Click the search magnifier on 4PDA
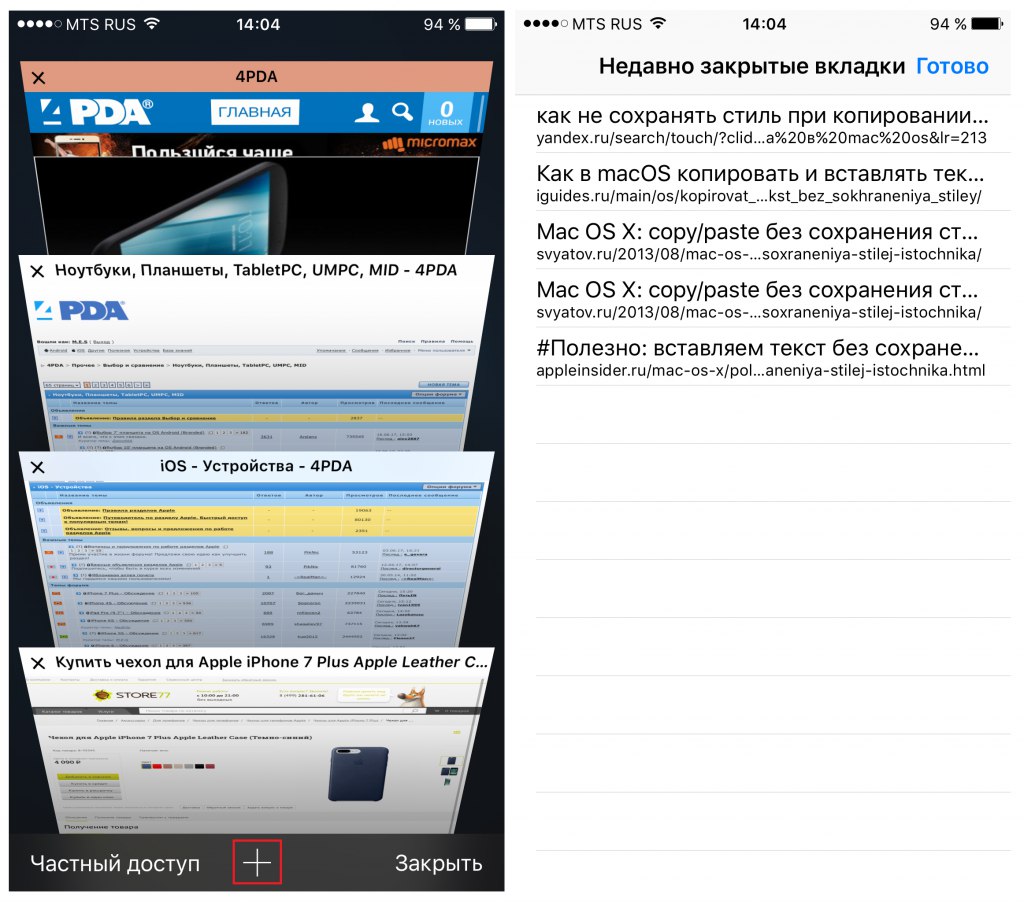The height and width of the screenshot is (902, 1024). click(402, 112)
